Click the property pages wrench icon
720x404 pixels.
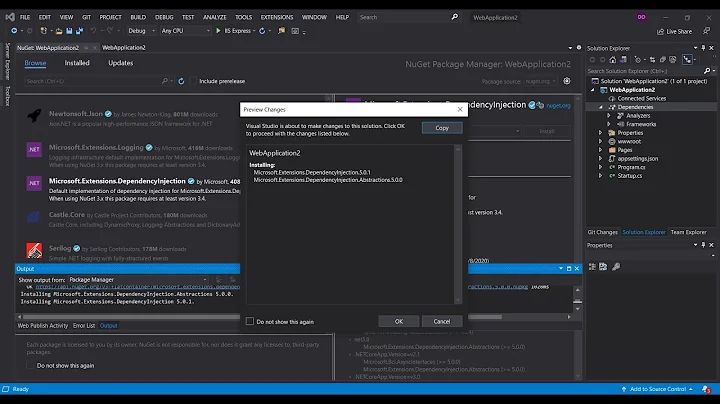616,266
